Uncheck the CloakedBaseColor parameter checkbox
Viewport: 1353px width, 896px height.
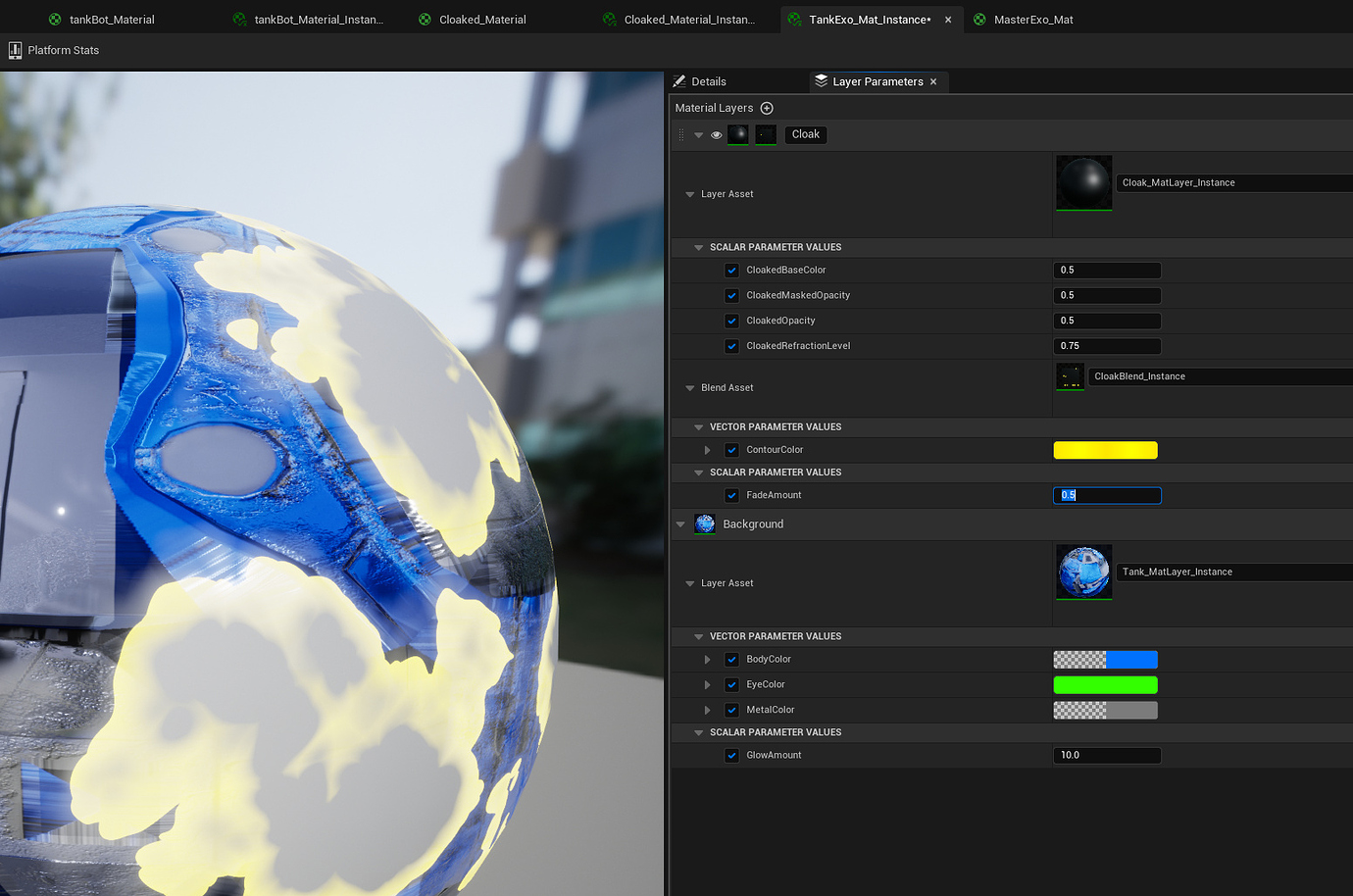click(x=731, y=271)
